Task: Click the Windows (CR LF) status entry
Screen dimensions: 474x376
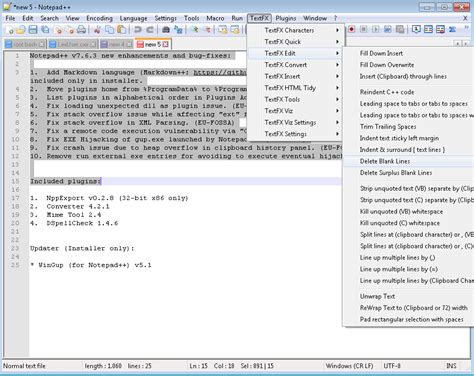Action: click(x=349, y=366)
